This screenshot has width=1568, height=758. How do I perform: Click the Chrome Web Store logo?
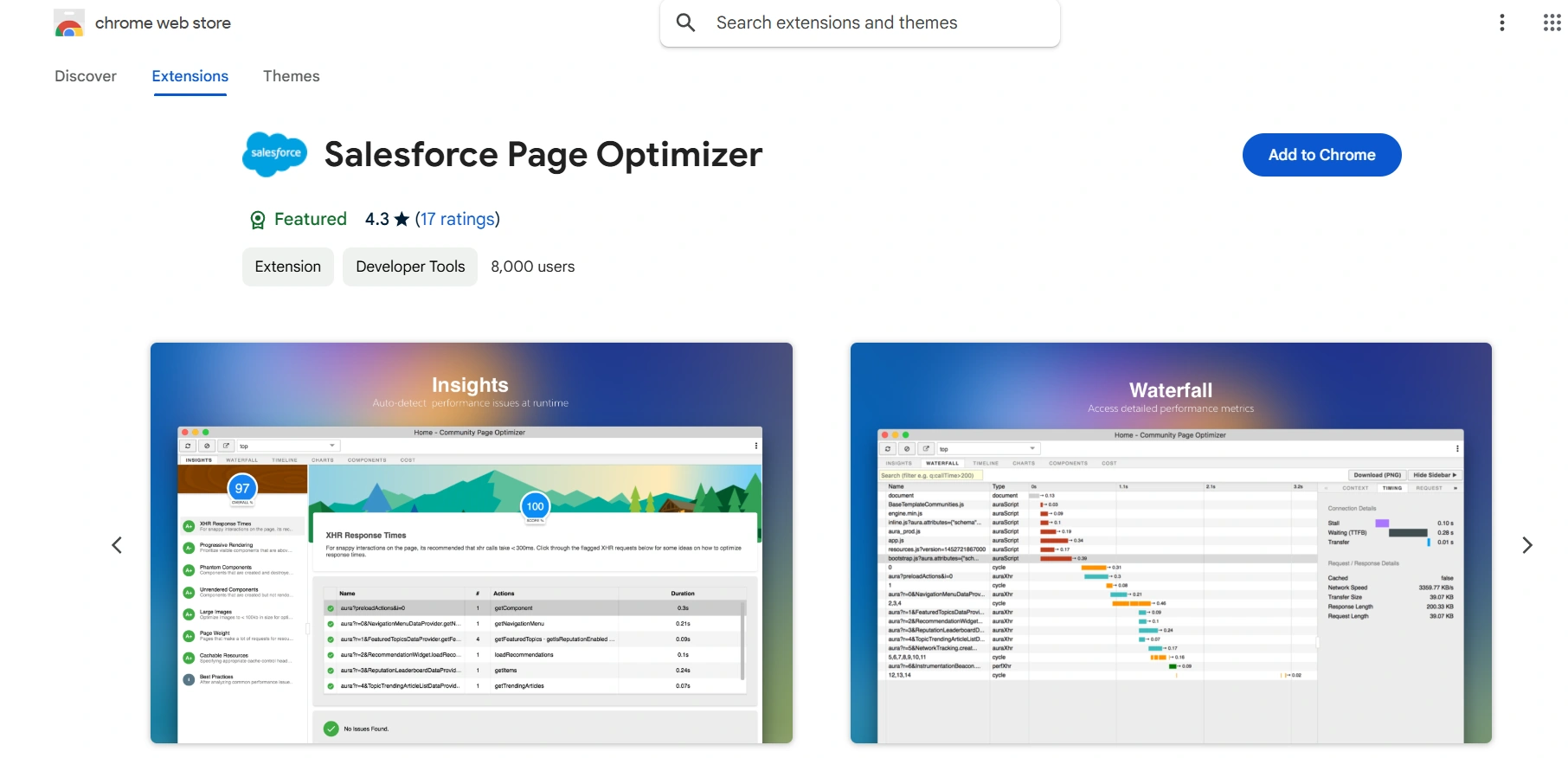pyautogui.click(x=69, y=23)
